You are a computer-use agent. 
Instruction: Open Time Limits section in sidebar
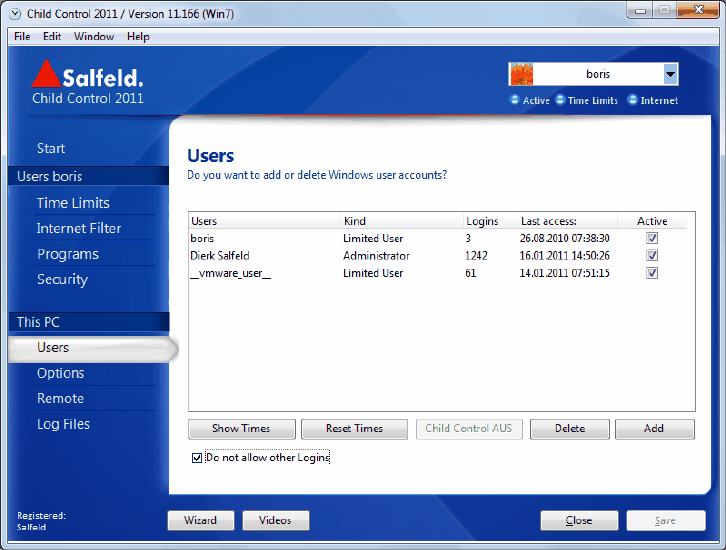[73, 203]
